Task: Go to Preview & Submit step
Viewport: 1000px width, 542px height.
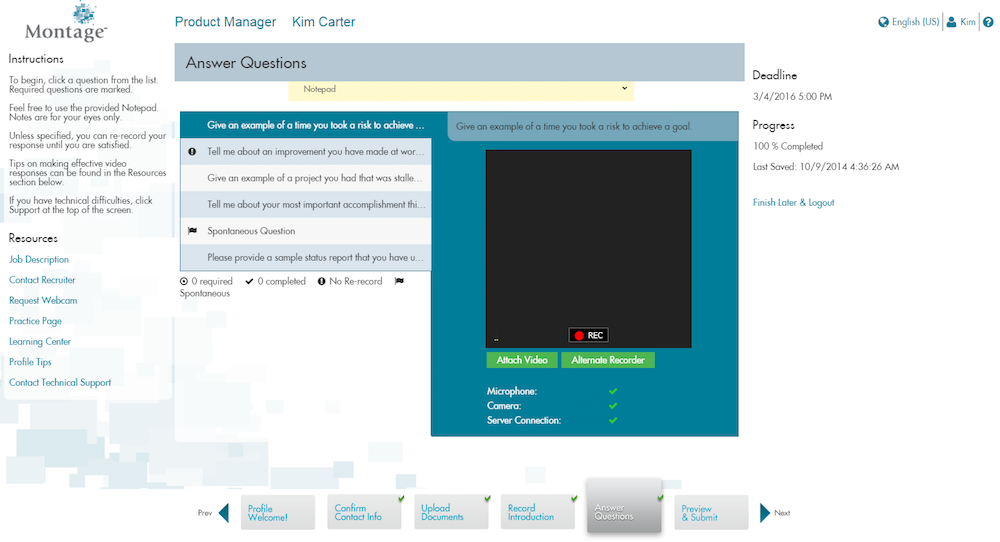Action: pos(710,513)
